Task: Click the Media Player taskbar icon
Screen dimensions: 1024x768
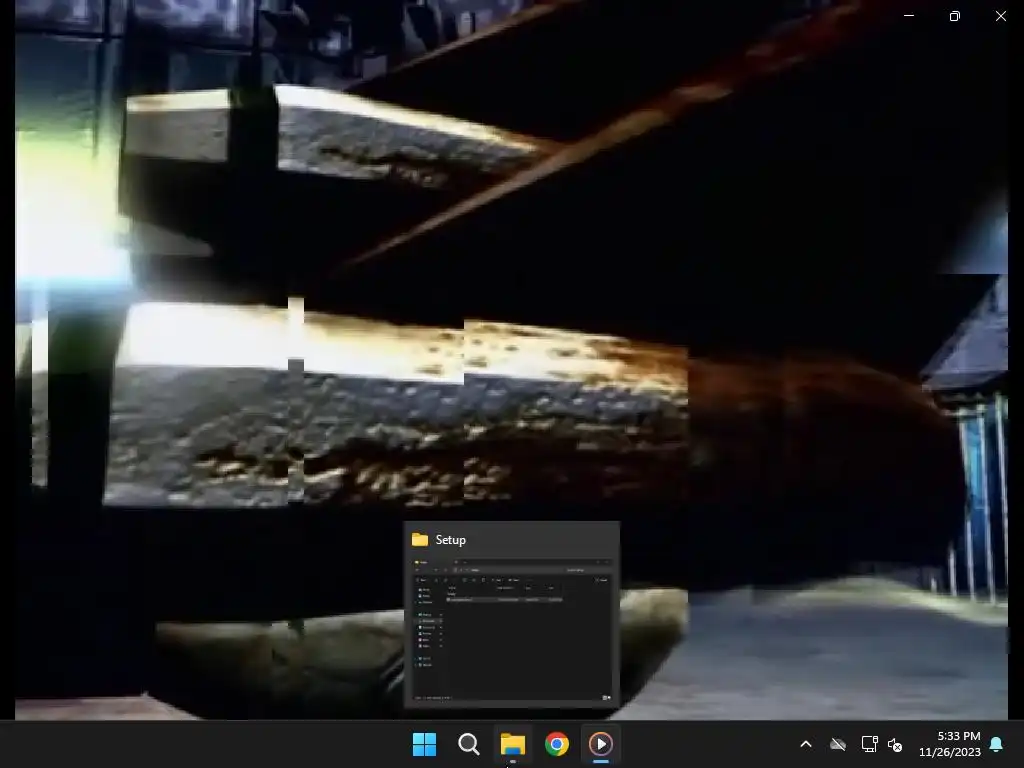Action: (x=601, y=744)
